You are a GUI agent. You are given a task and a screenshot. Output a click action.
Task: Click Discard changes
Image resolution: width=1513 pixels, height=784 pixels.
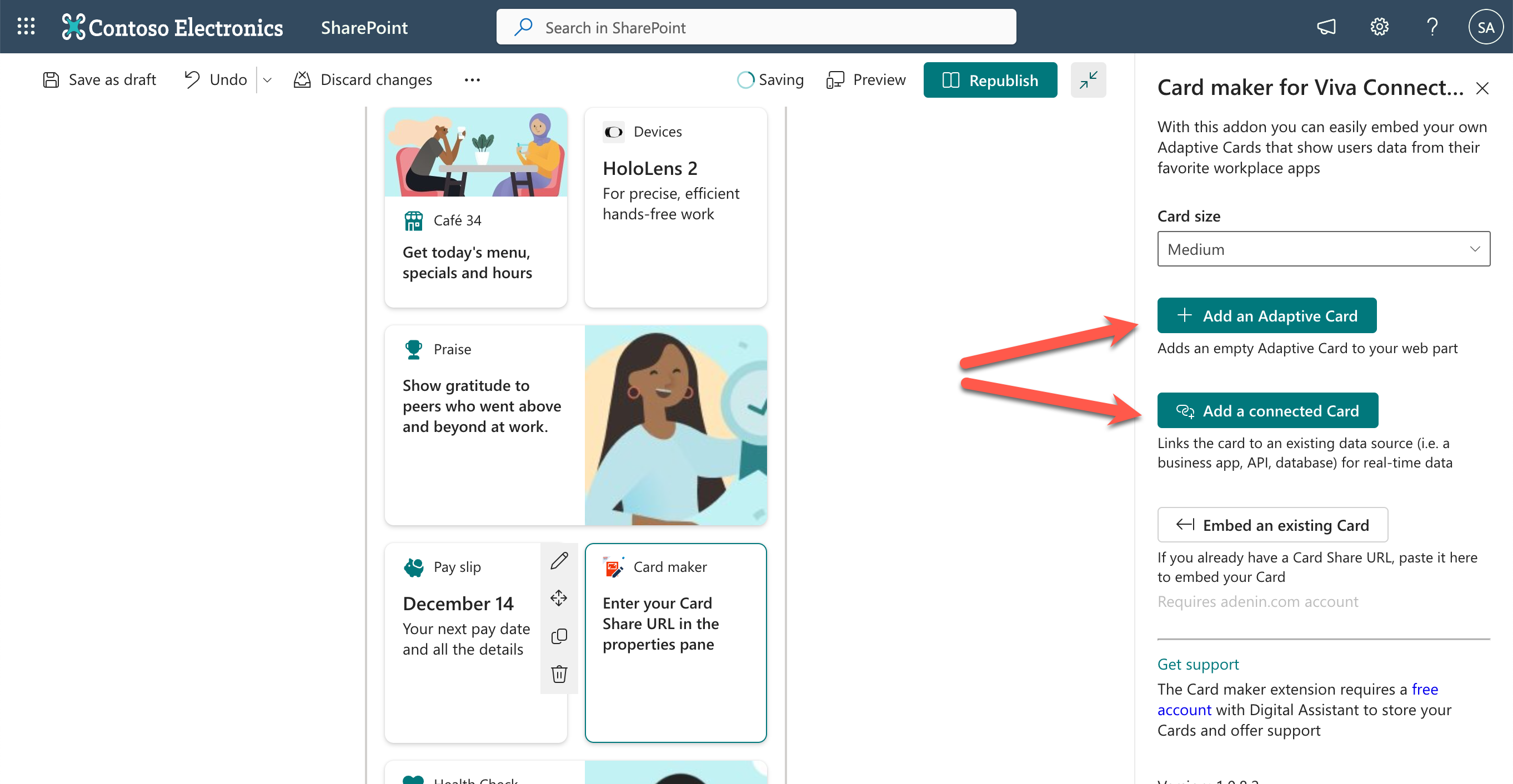(363, 80)
